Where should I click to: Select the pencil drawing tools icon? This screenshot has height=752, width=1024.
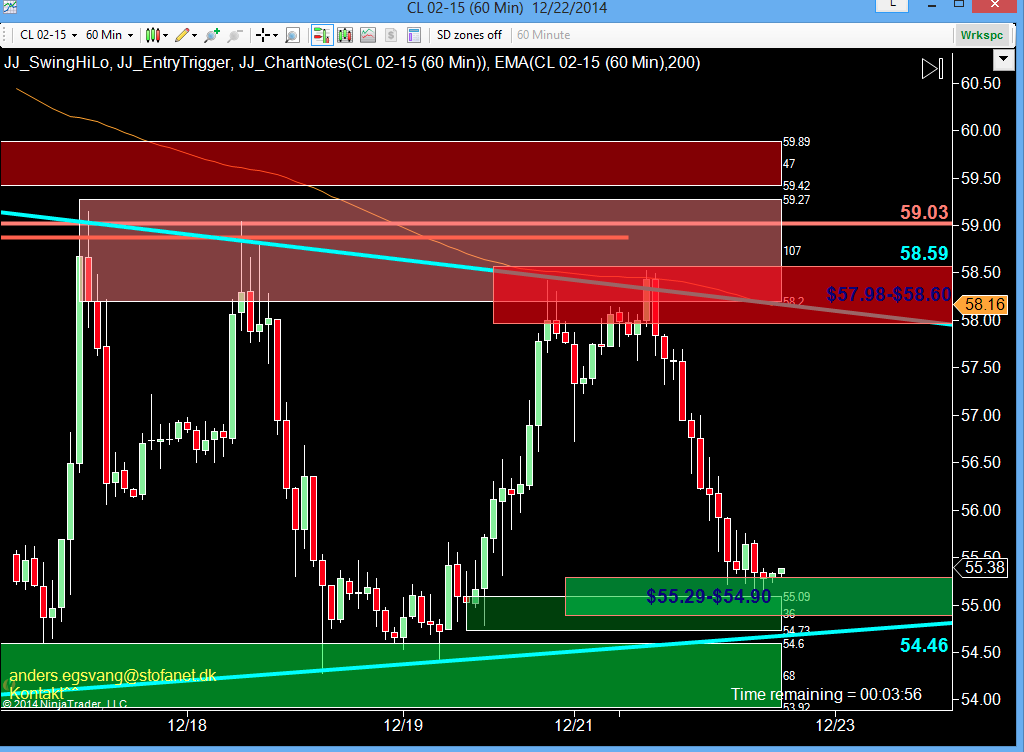click(182, 35)
